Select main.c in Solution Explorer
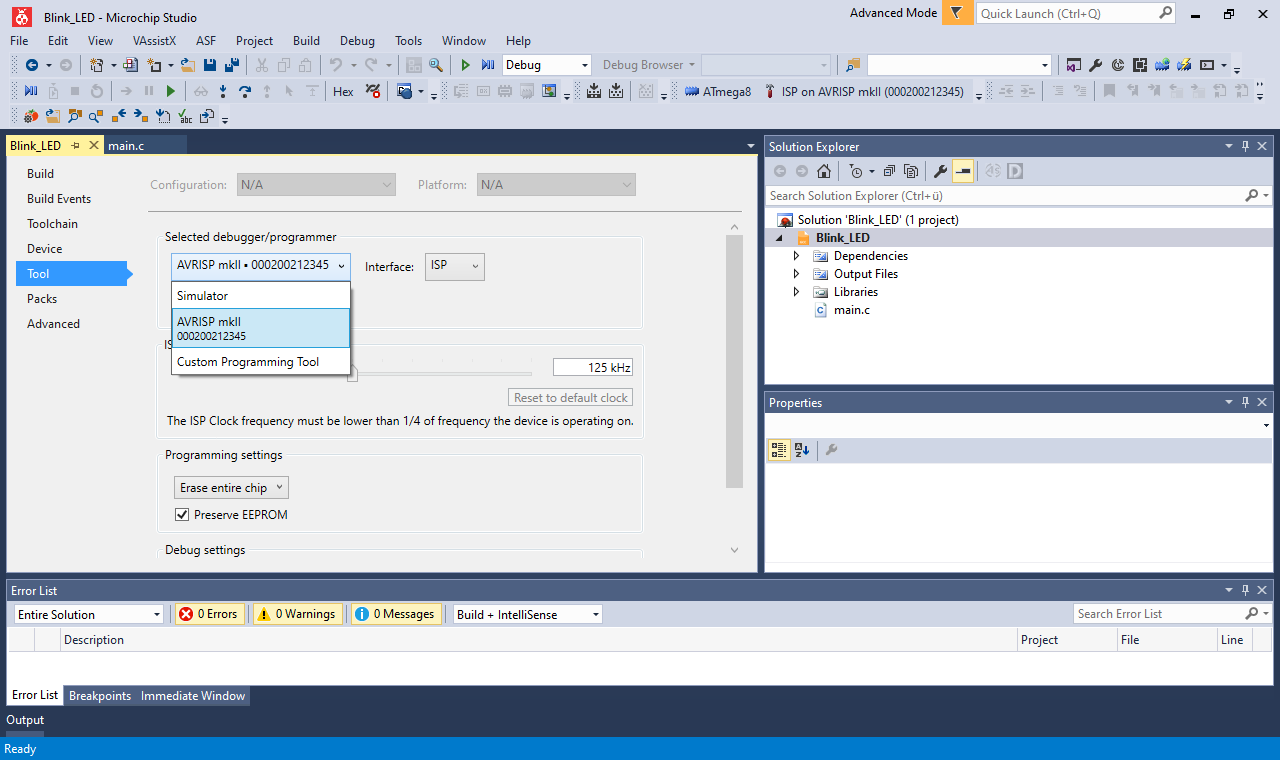 point(851,310)
